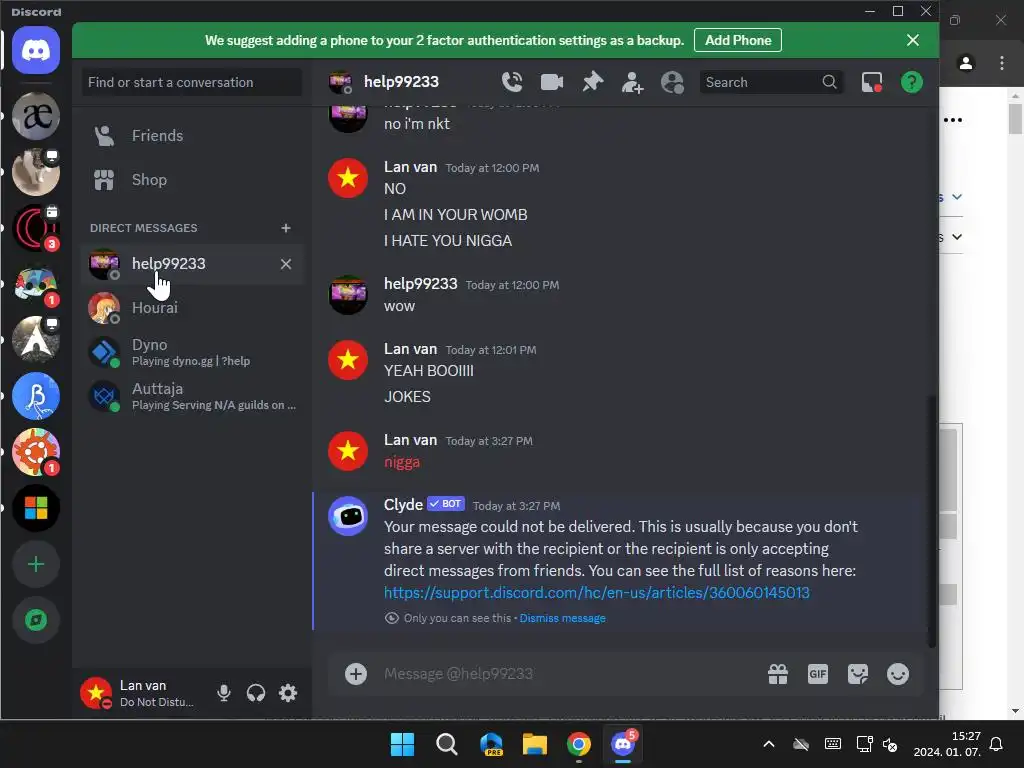
Task: Click profile icon in background browser window
Action: 965,63
